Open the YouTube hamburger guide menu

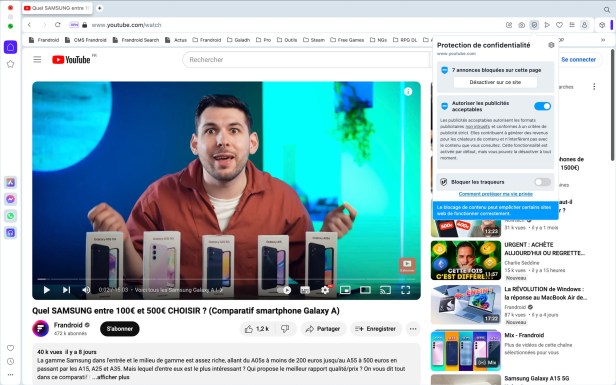[x=37, y=59]
